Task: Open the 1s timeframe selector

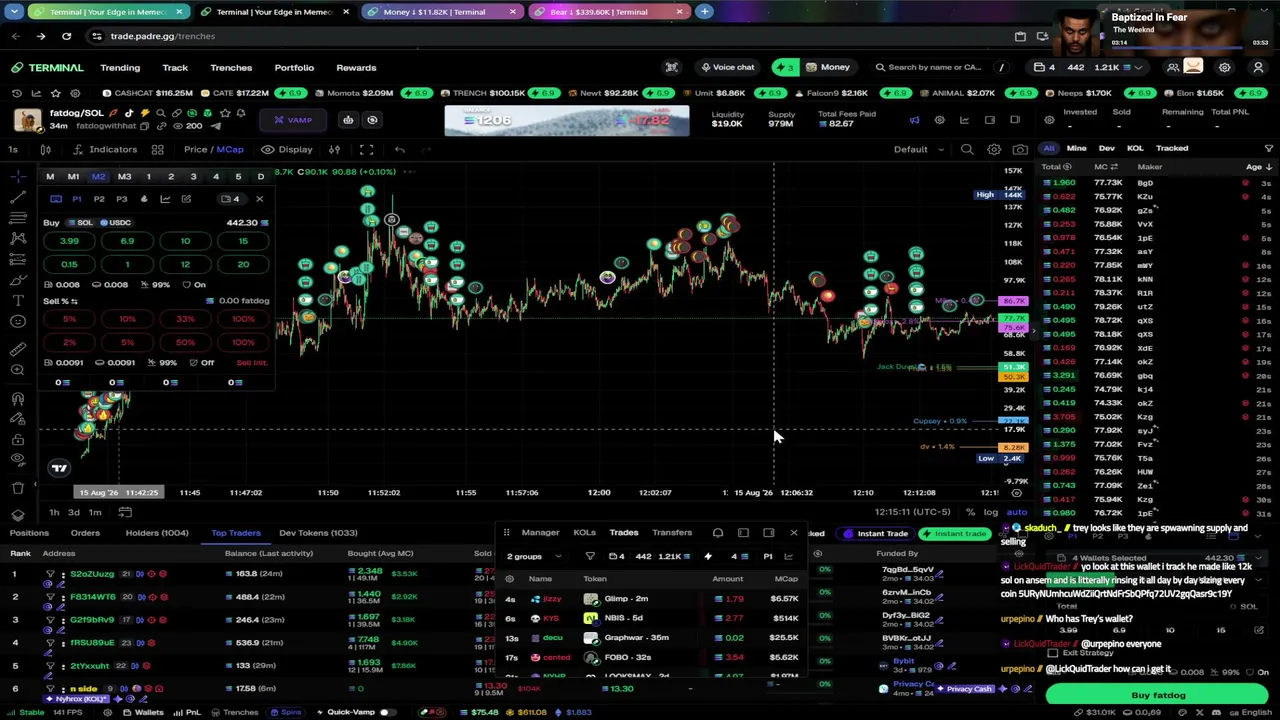Action: (x=13, y=149)
